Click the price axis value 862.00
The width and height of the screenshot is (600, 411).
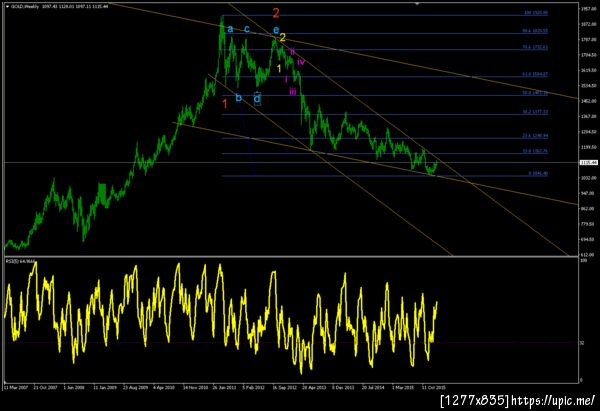(x=587, y=209)
